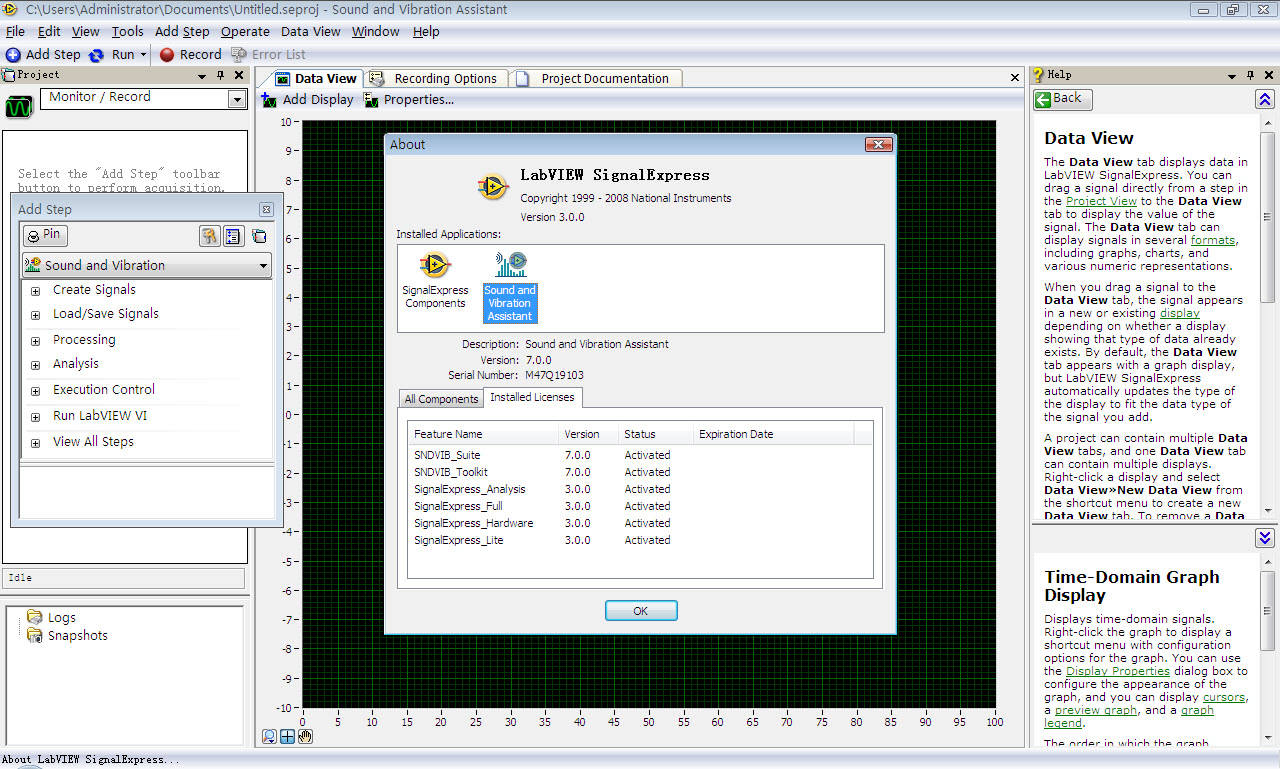The image size is (1280, 769).
Task: Click the Run toolbar icon
Action: click(97, 55)
